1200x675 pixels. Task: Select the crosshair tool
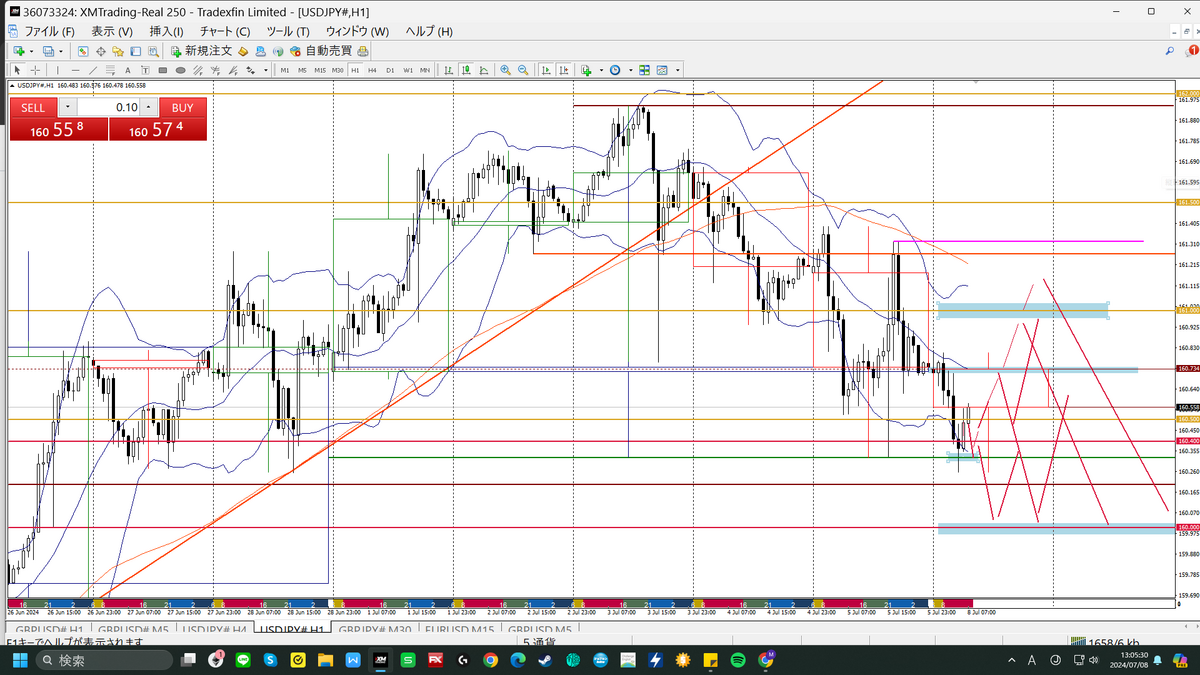click(x=35, y=70)
